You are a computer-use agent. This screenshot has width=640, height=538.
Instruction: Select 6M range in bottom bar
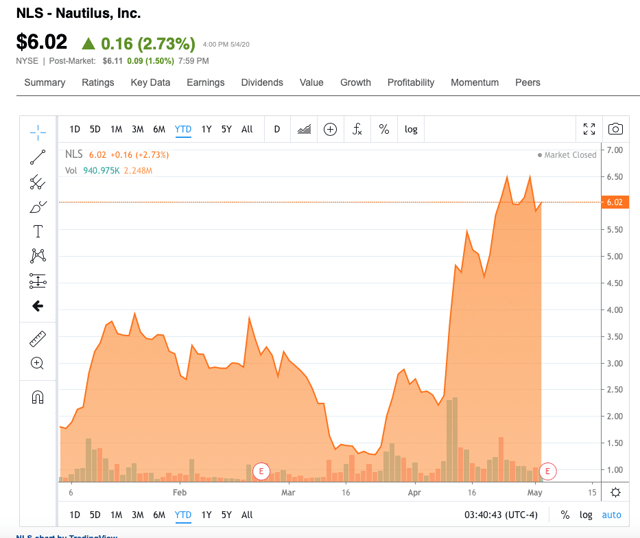coord(159,515)
